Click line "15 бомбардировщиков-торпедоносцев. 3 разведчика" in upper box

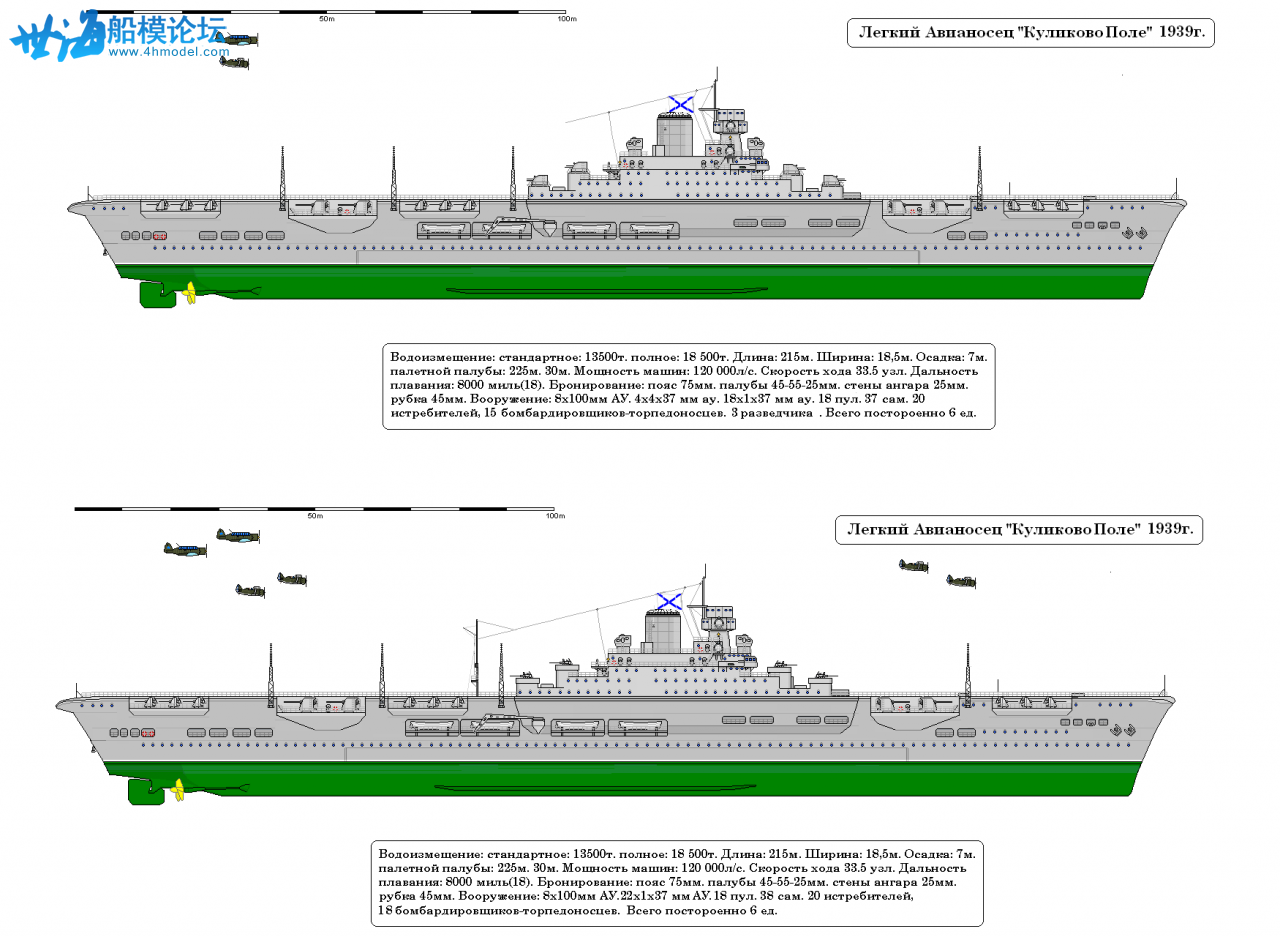pyautogui.click(x=684, y=413)
